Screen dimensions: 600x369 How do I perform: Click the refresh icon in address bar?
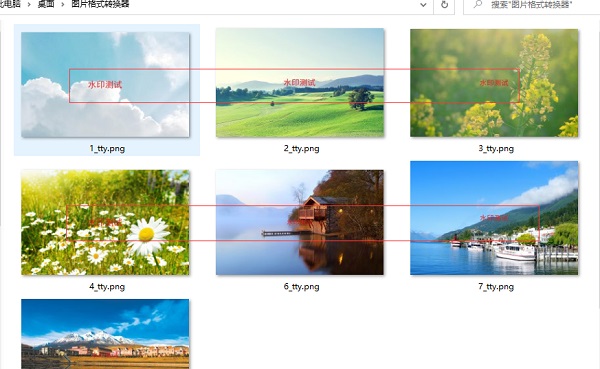click(x=444, y=5)
